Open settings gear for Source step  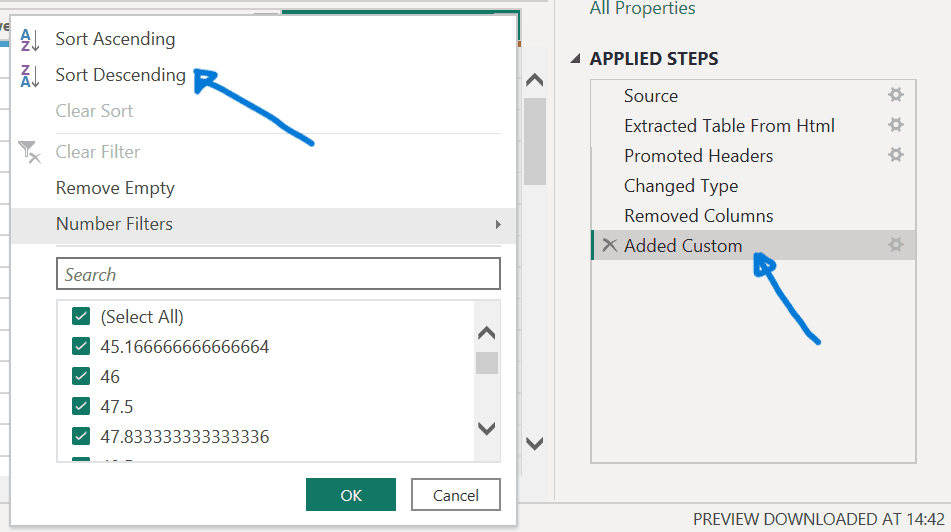pos(895,95)
